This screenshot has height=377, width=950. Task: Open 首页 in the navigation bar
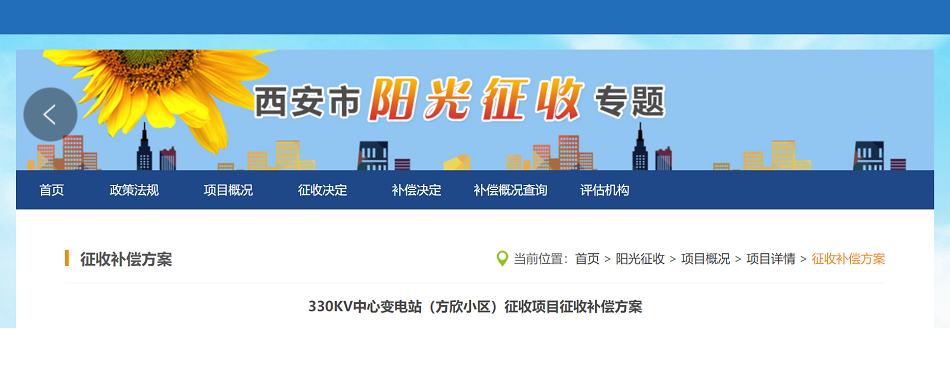pos(51,190)
